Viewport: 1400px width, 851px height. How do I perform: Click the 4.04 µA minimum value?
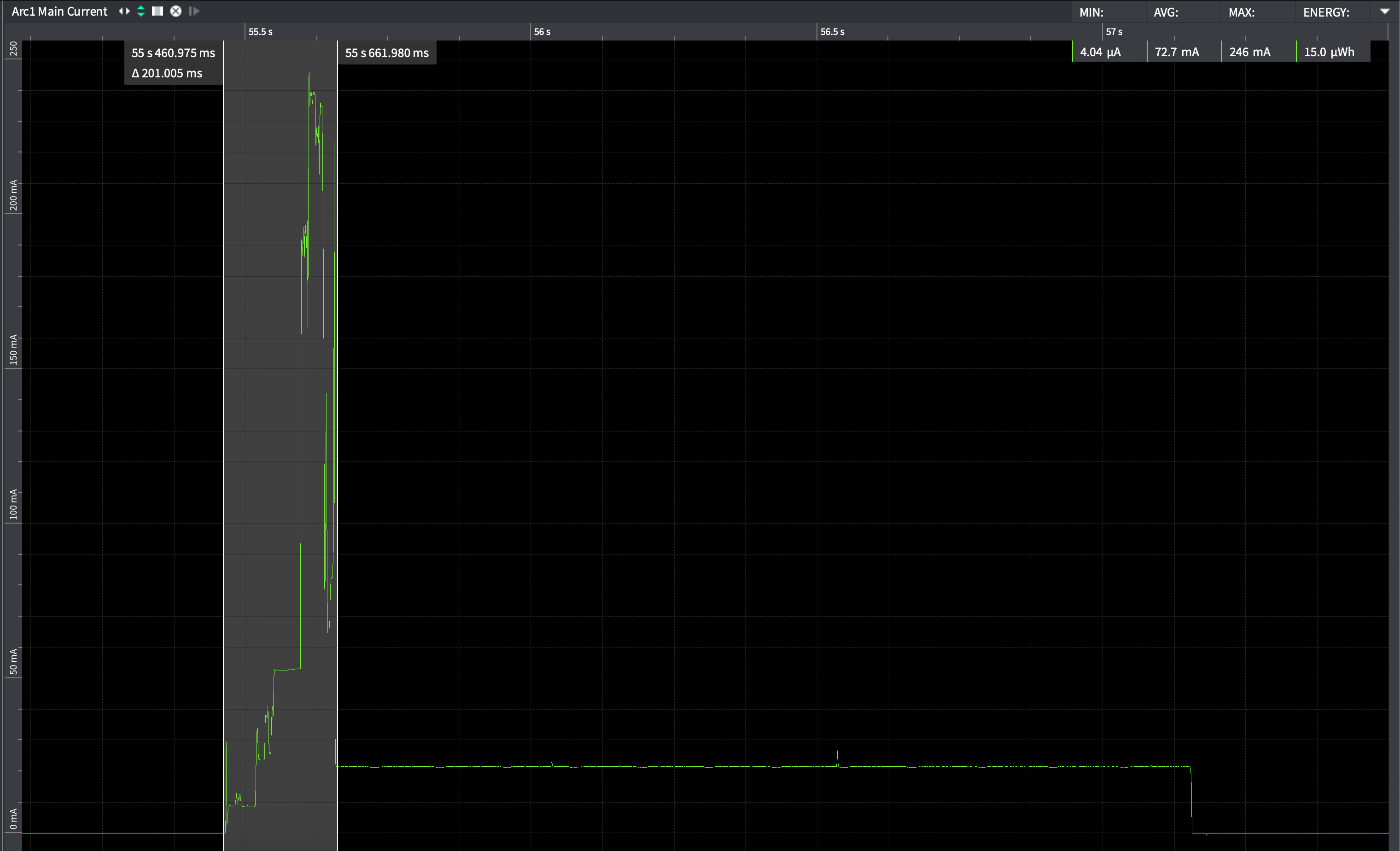pos(1100,52)
